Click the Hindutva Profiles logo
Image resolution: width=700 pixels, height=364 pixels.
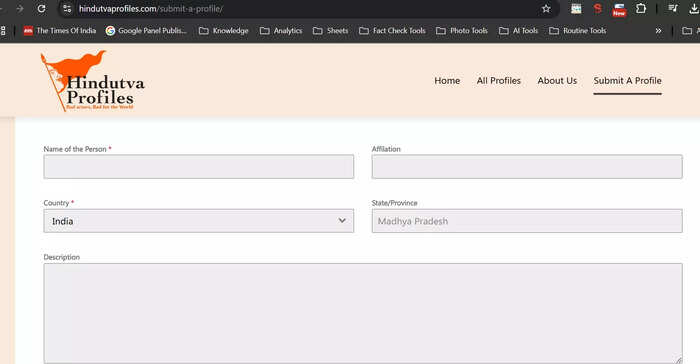tap(93, 81)
